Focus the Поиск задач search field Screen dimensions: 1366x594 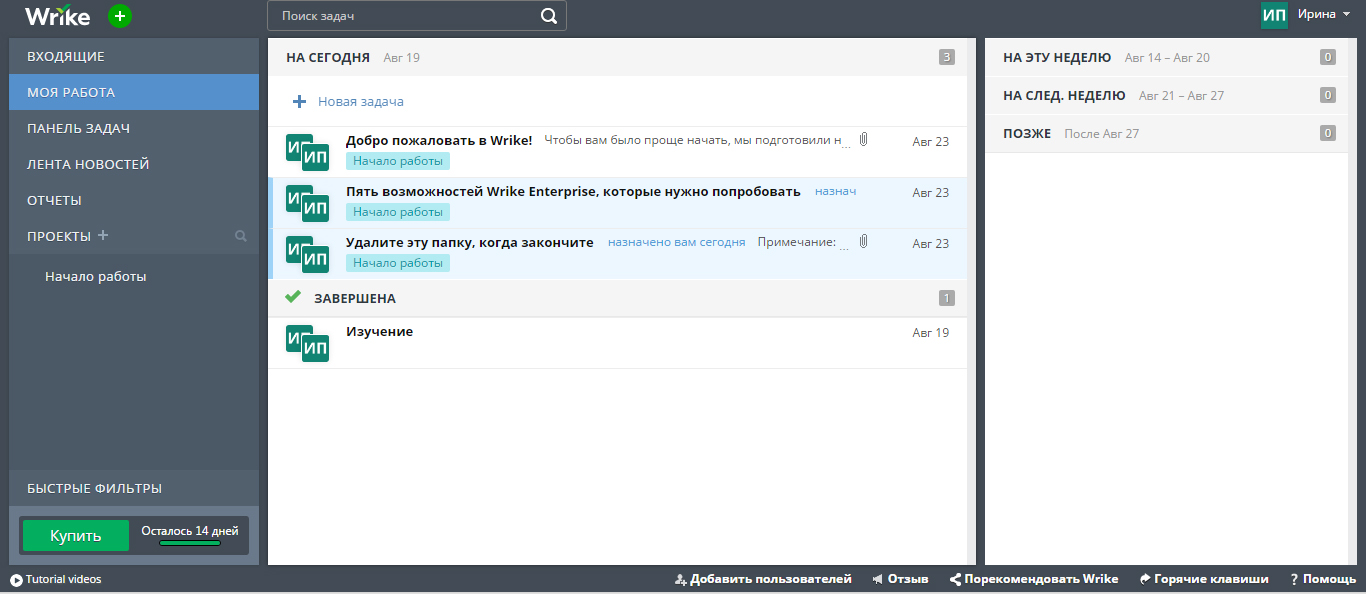(416, 16)
